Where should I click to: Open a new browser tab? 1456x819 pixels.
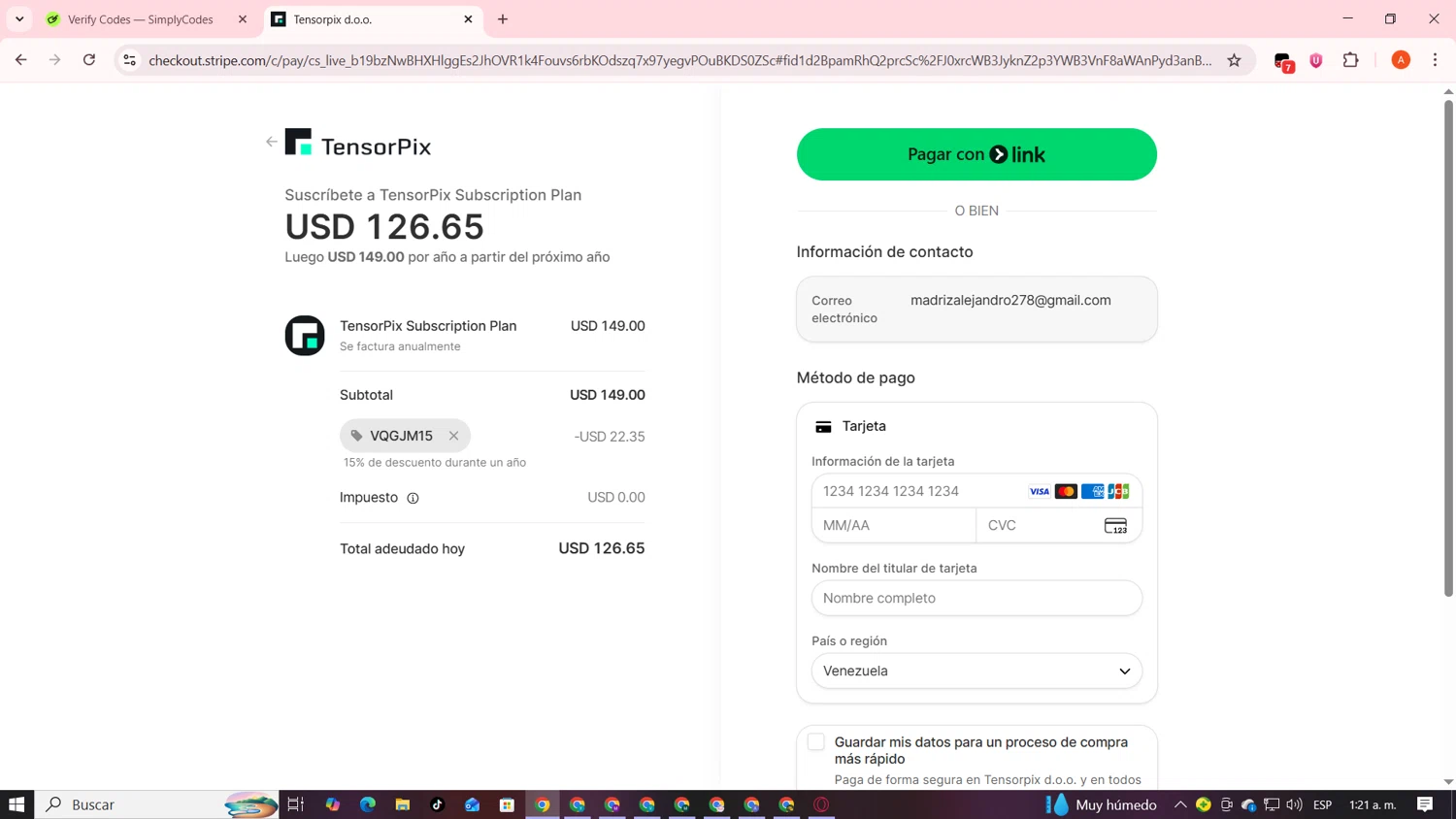[x=503, y=19]
